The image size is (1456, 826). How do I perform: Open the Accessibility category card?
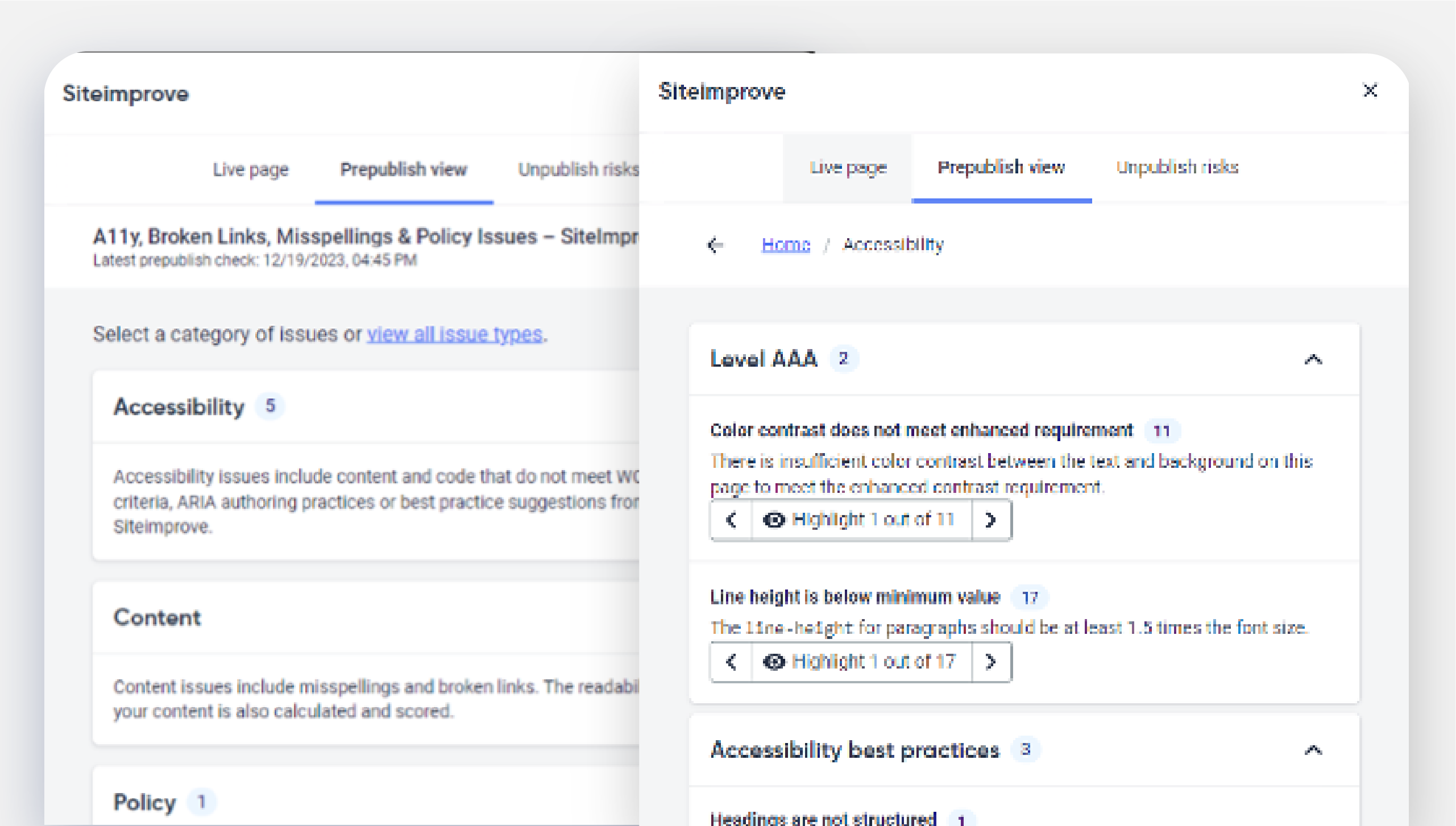178,406
